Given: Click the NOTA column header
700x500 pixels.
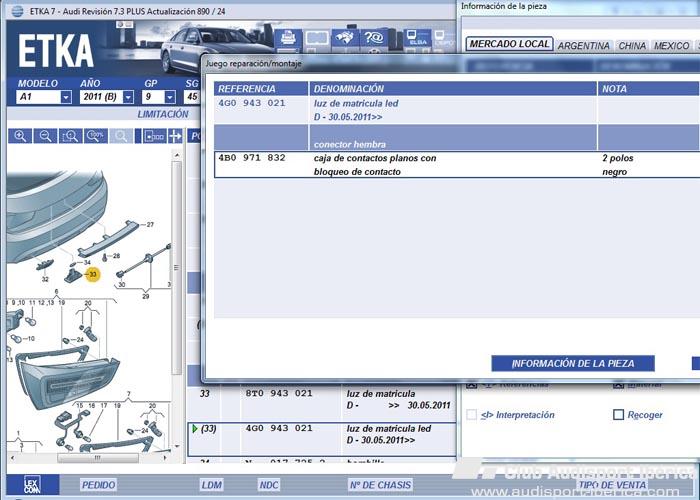Looking at the screenshot, I should point(649,88).
